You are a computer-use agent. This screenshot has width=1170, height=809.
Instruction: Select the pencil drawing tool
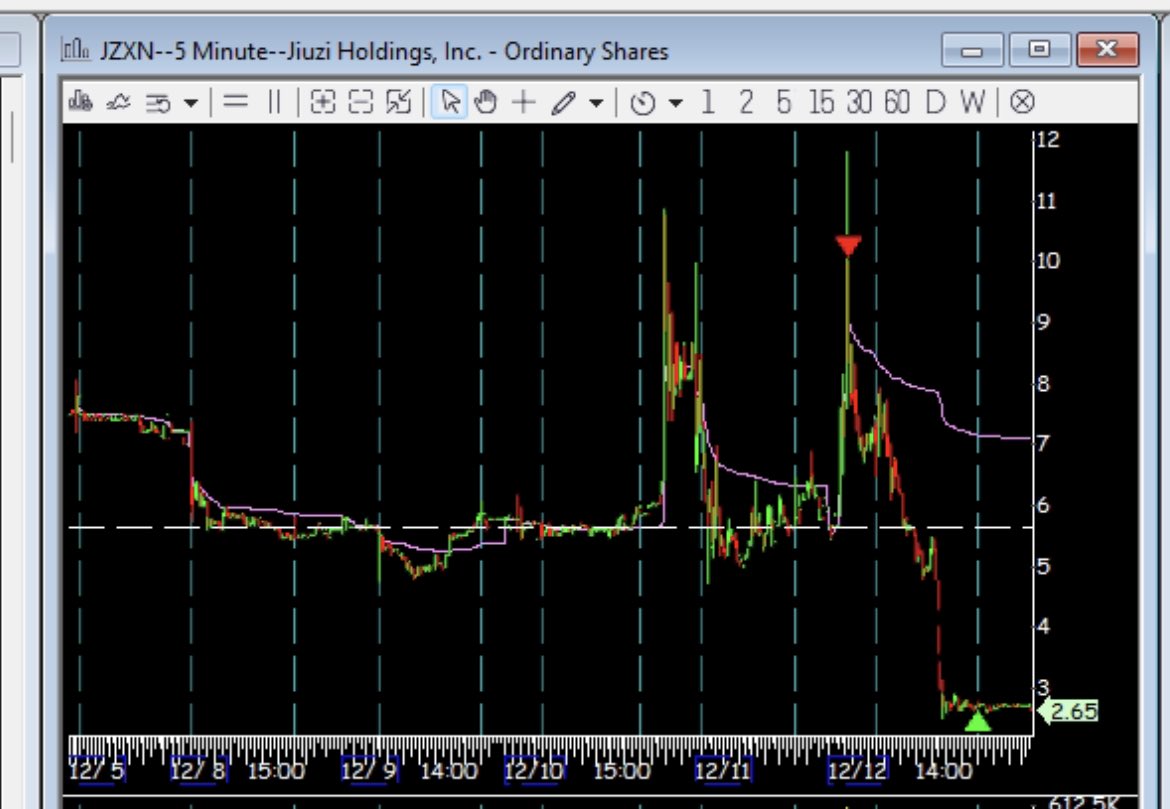click(x=563, y=102)
